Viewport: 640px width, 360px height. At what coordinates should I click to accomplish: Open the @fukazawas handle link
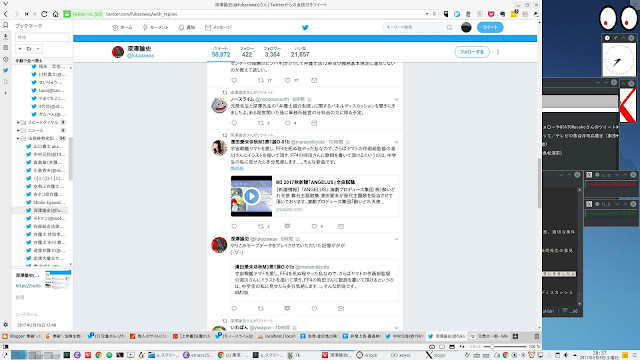(x=140, y=56)
